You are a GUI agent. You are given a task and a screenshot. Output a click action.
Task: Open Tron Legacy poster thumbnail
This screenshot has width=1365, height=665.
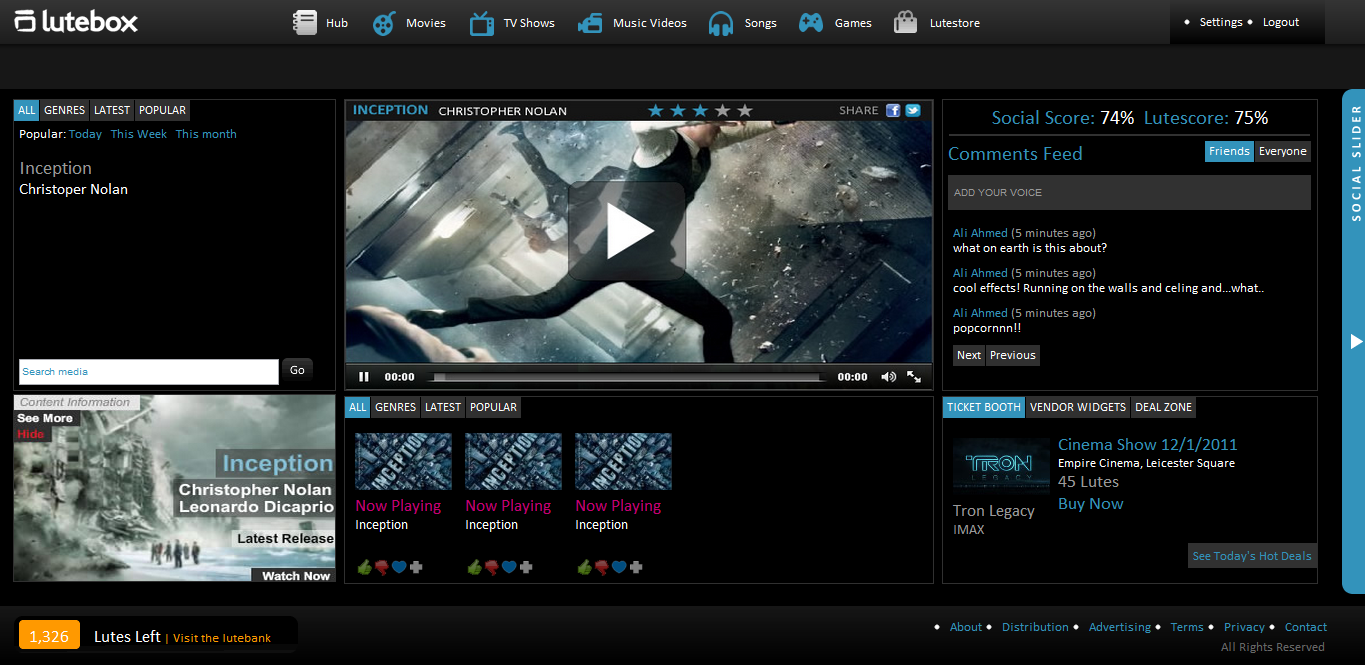click(x=1000, y=466)
